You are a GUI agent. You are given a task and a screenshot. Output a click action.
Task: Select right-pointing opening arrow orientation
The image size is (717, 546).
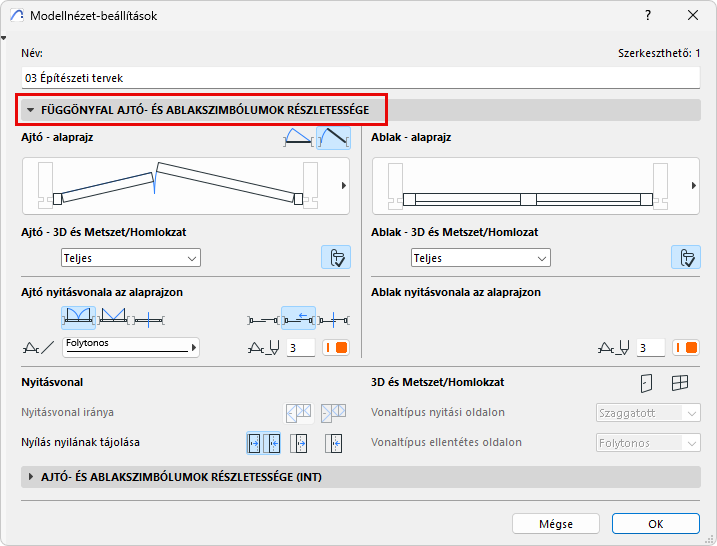299,443
